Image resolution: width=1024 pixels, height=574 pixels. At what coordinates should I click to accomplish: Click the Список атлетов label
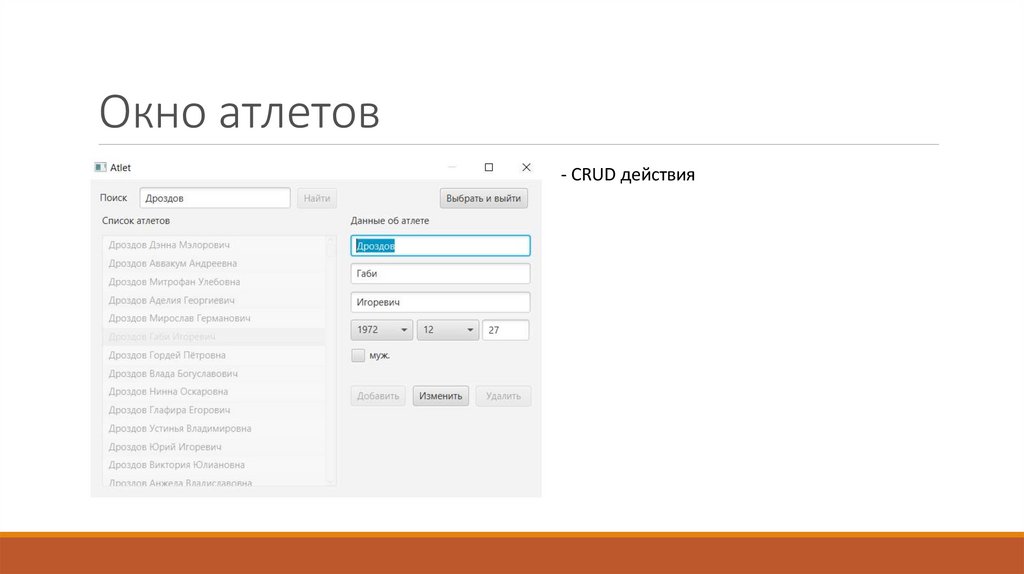tap(136, 221)
